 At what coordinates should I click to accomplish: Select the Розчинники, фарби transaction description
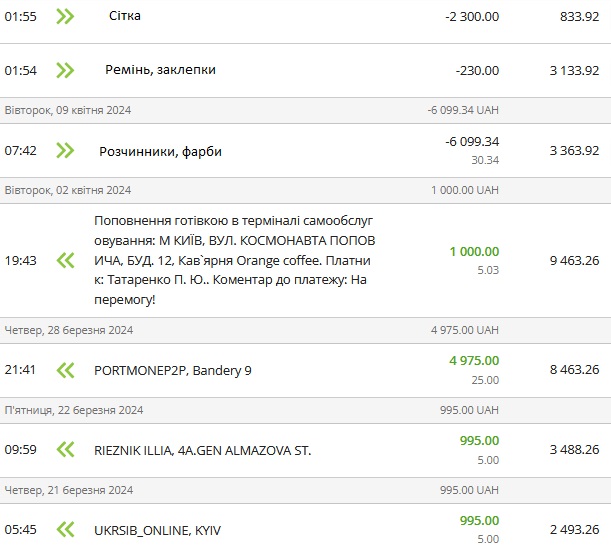[160, 151]
